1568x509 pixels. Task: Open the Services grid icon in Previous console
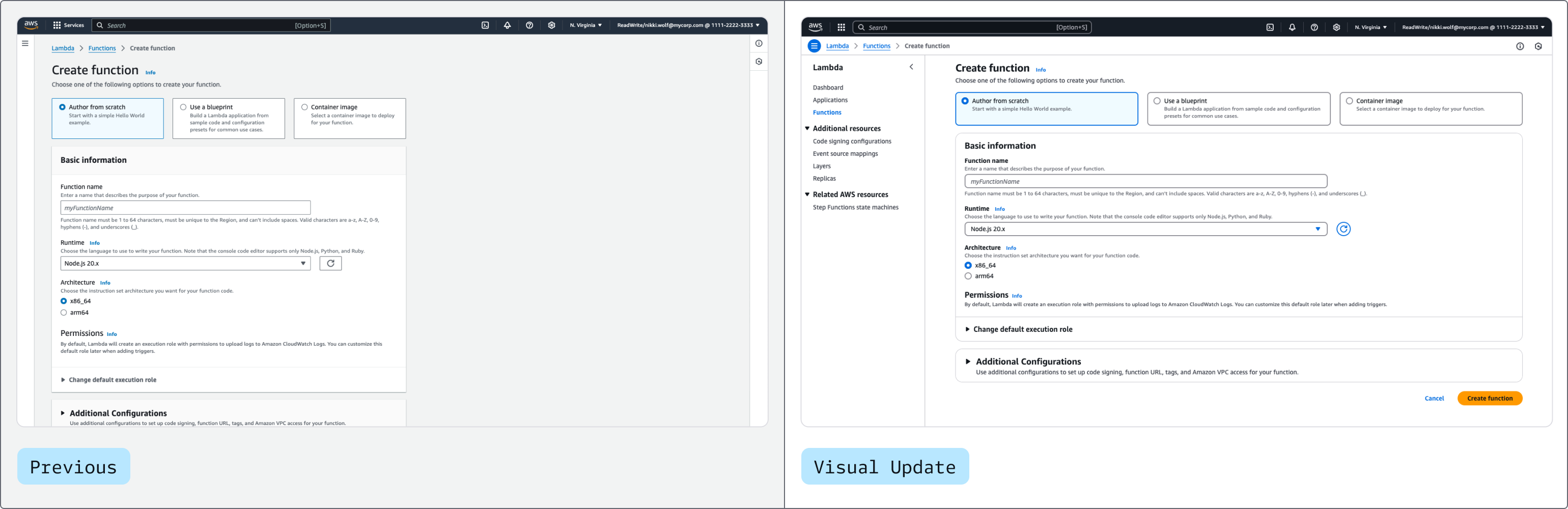pos(57,25)
